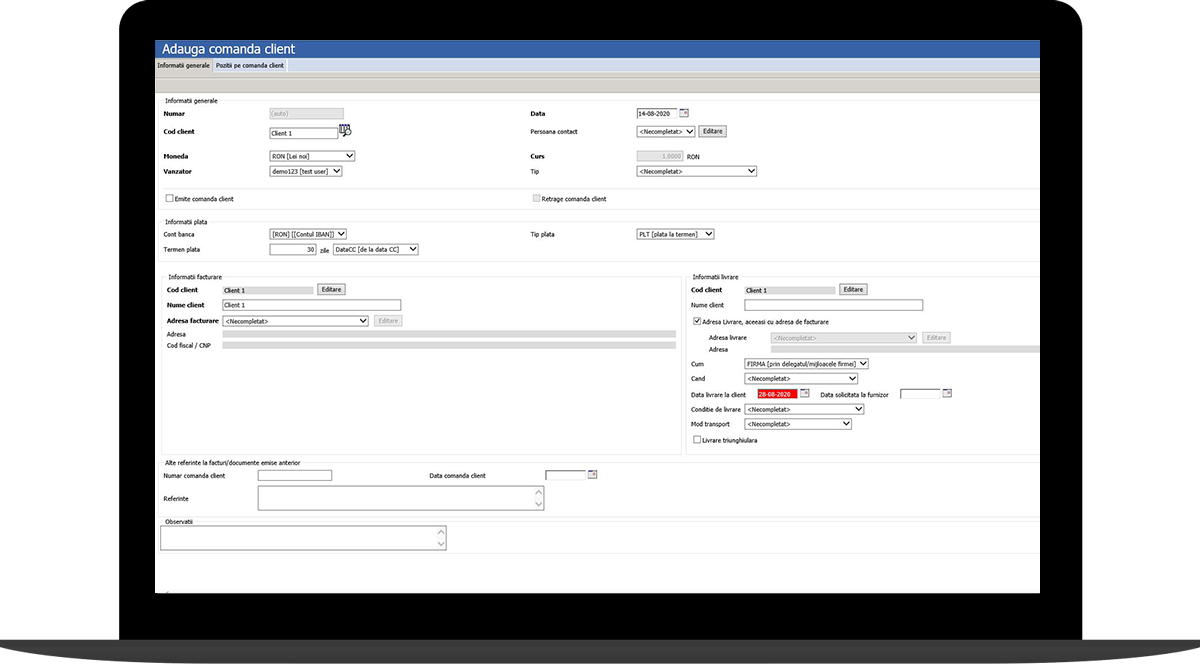Open the Tip plata dropdown

point(675,234)
